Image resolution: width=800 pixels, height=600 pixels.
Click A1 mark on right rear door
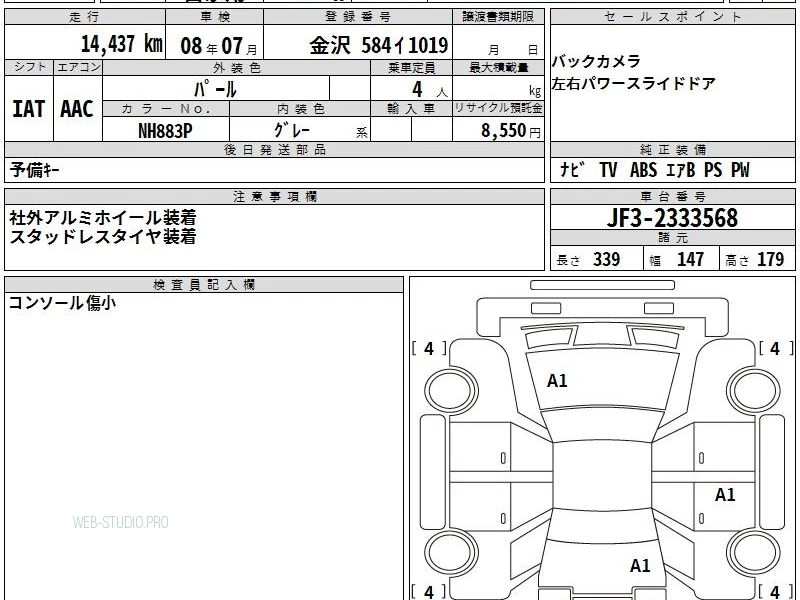point(725,494)
